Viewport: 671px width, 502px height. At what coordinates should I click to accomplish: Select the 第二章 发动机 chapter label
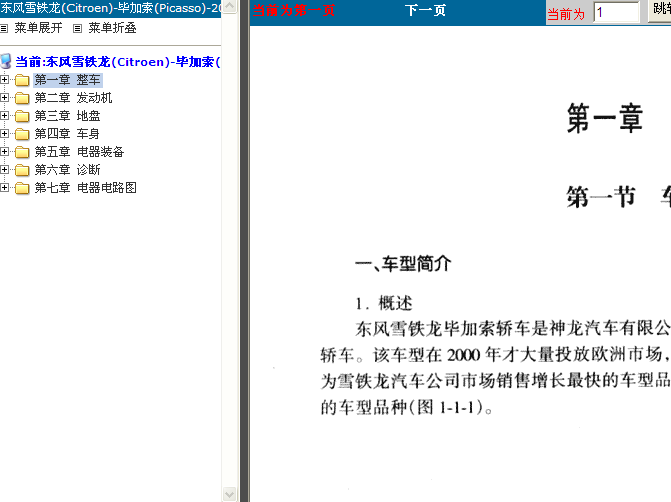[x=73, y=98]
